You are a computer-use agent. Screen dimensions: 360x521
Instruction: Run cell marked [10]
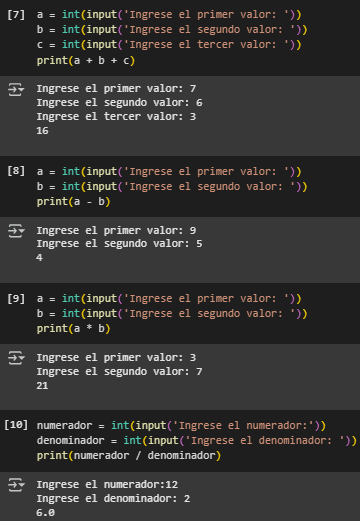pyautogui.click(x=16, y=425)
